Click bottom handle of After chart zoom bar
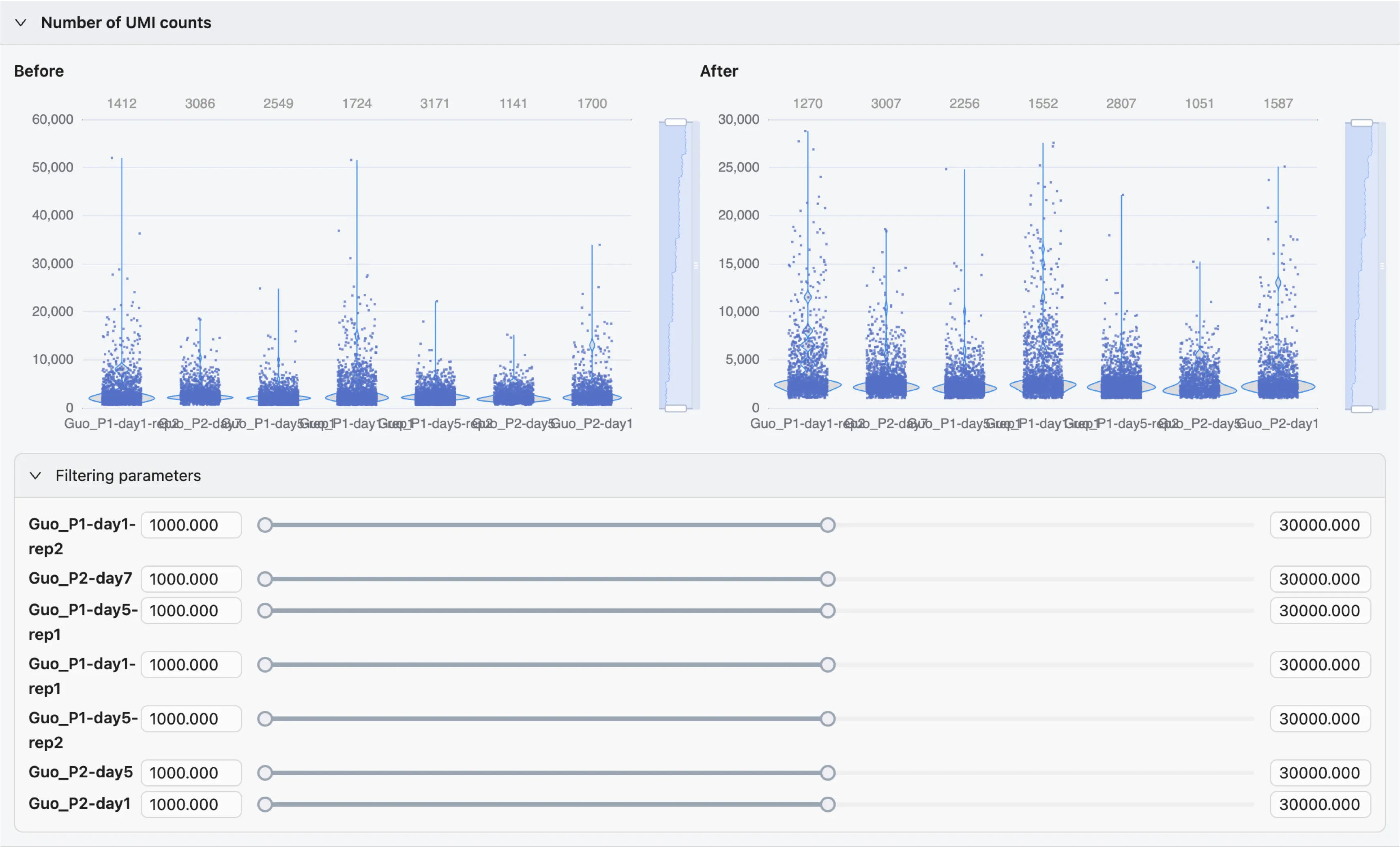 point(1361,409)
